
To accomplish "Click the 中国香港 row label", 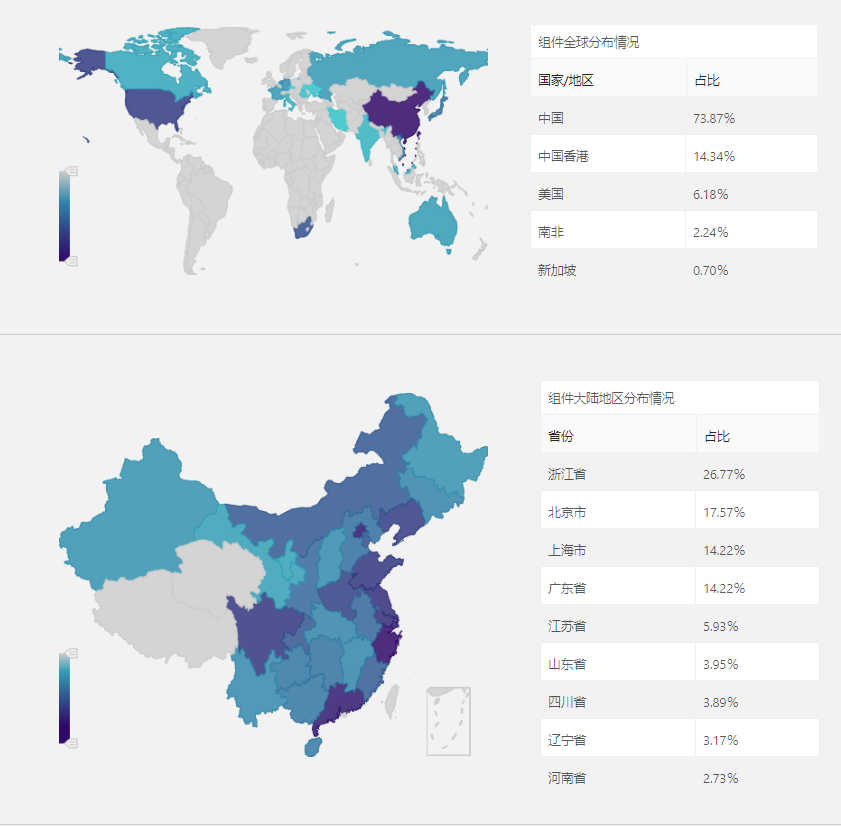I will [563, 156].
